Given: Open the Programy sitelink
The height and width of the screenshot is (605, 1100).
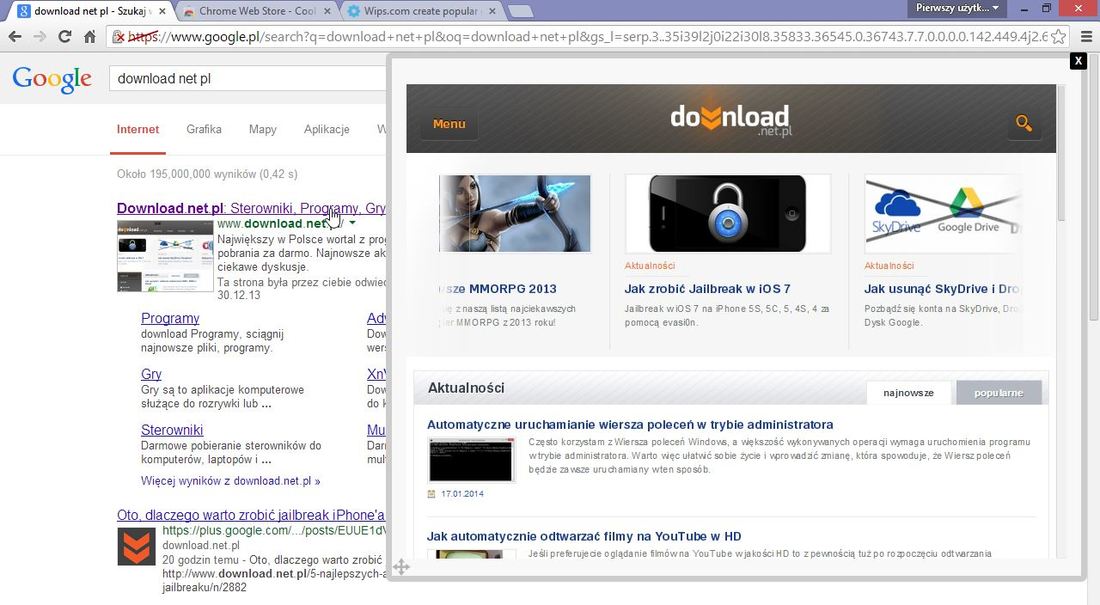Looking at the screenshot, I should [170, 319].
